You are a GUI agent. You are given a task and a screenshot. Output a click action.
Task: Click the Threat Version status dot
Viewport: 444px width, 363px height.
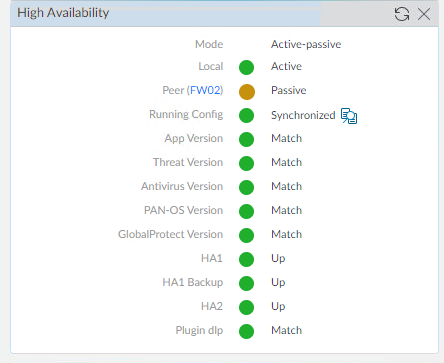click(247, 163)
